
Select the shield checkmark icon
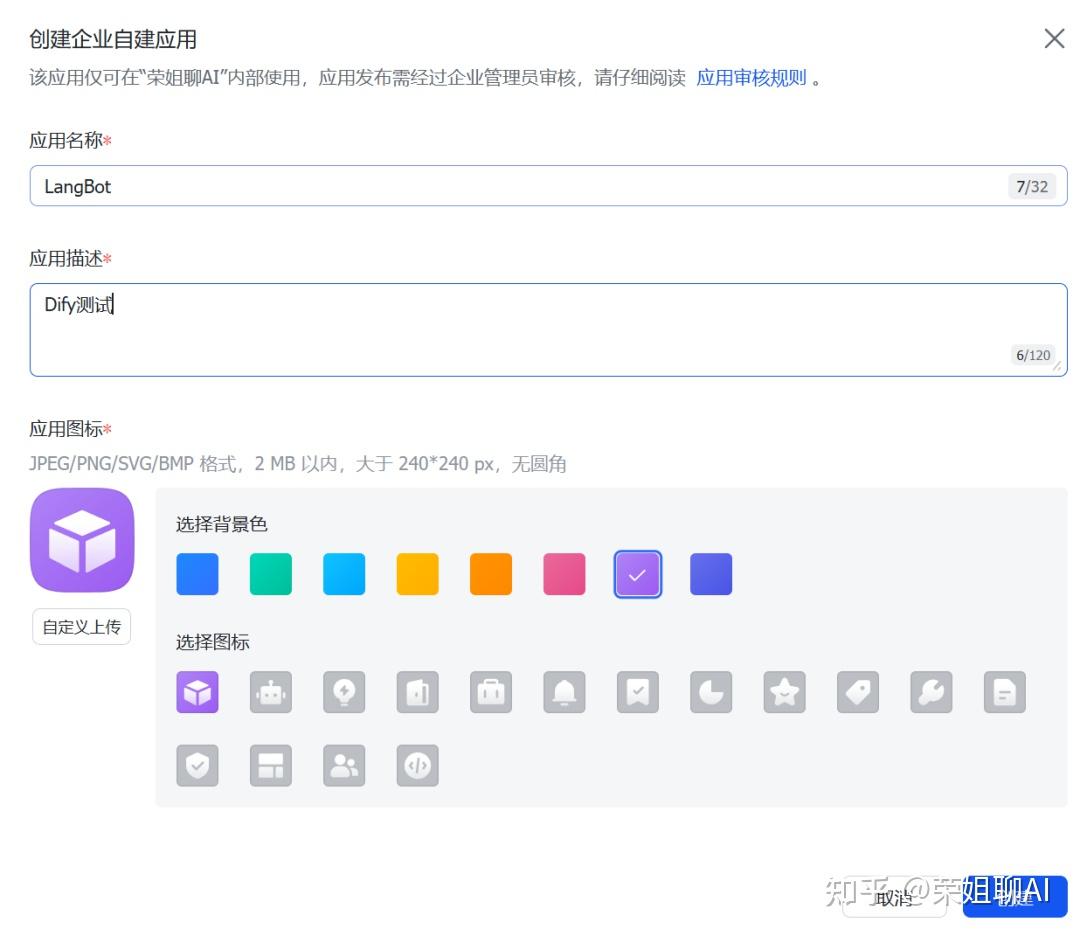pos(197,765)
